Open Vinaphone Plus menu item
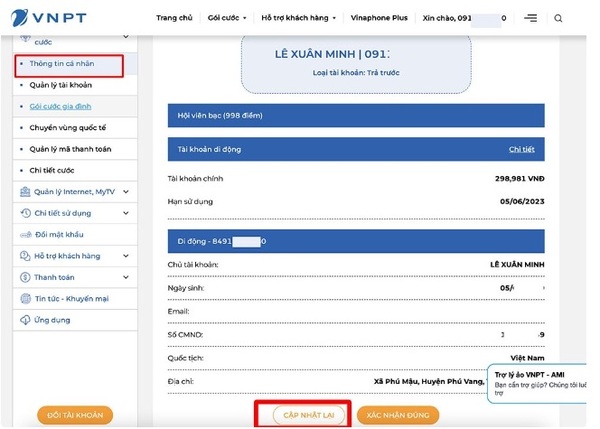 (x=381, y=18)
